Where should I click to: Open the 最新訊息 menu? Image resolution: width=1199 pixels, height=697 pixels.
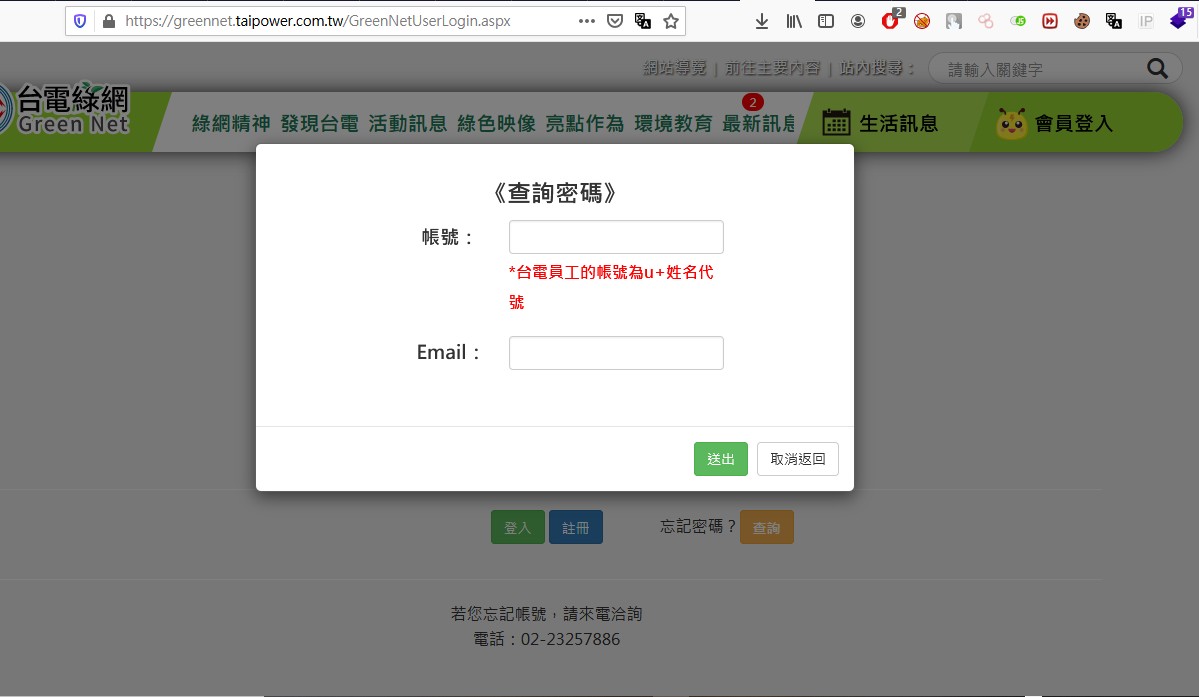coord(759,123)
